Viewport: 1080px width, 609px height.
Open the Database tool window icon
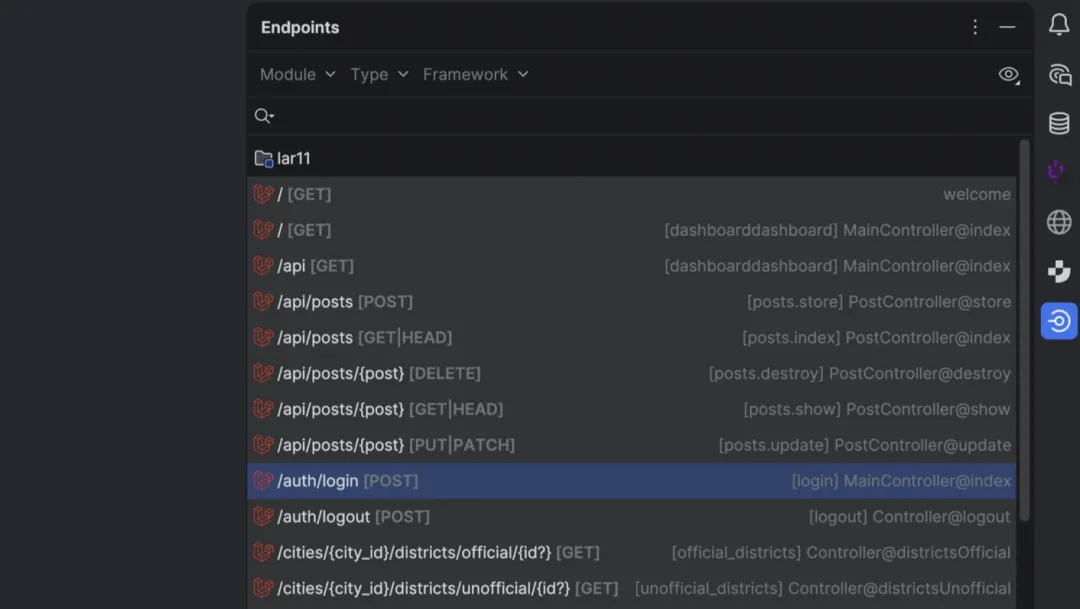tap(1059, 124)
